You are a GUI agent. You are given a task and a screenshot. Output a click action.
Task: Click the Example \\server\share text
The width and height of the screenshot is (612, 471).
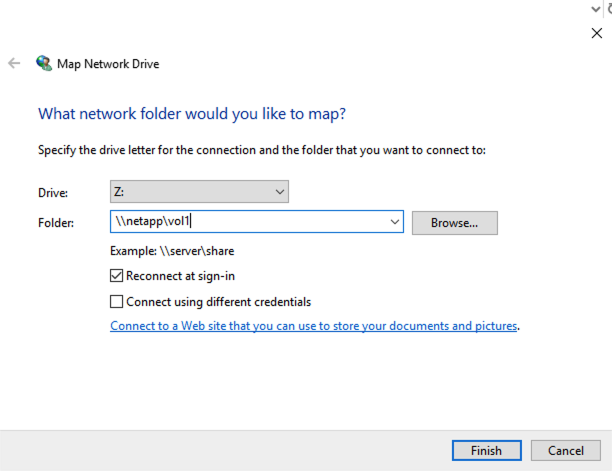pyautogui.click(x=172, y=251)
